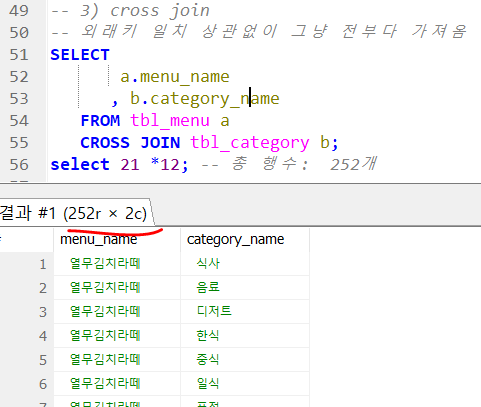Click line number 54 in gutter
This screenshot has width=481, height=407.
[19, 121]
